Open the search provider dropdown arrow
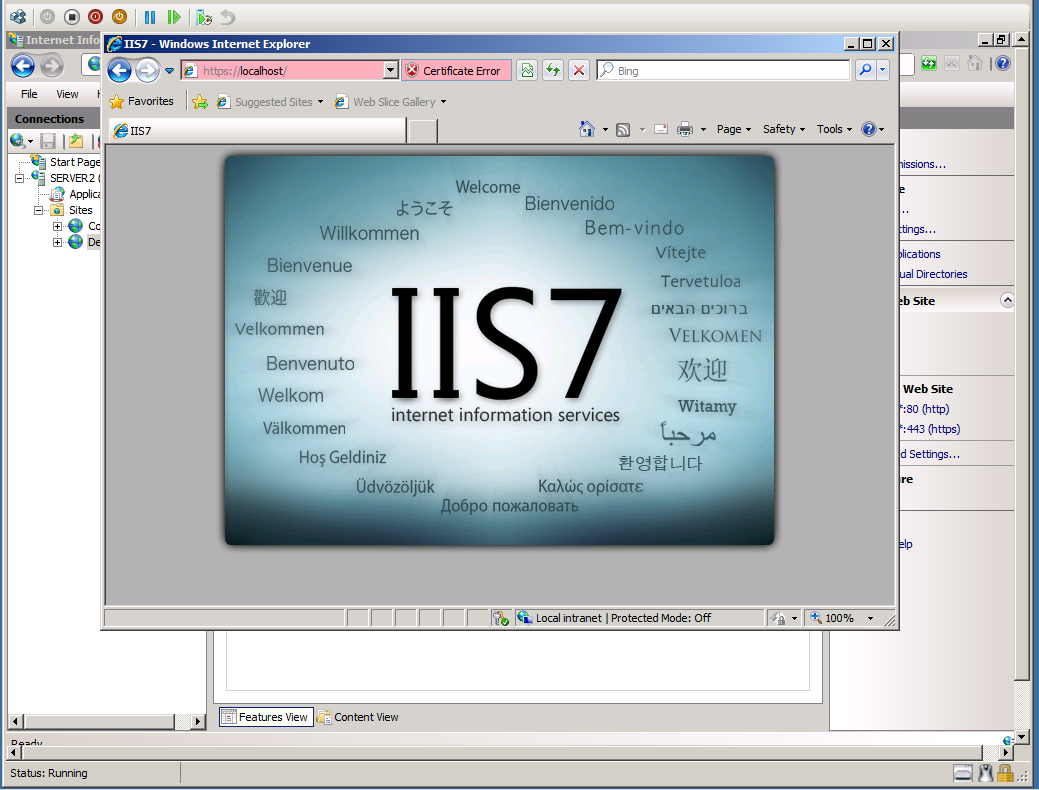1039x790 pixels. click(883, 70)
